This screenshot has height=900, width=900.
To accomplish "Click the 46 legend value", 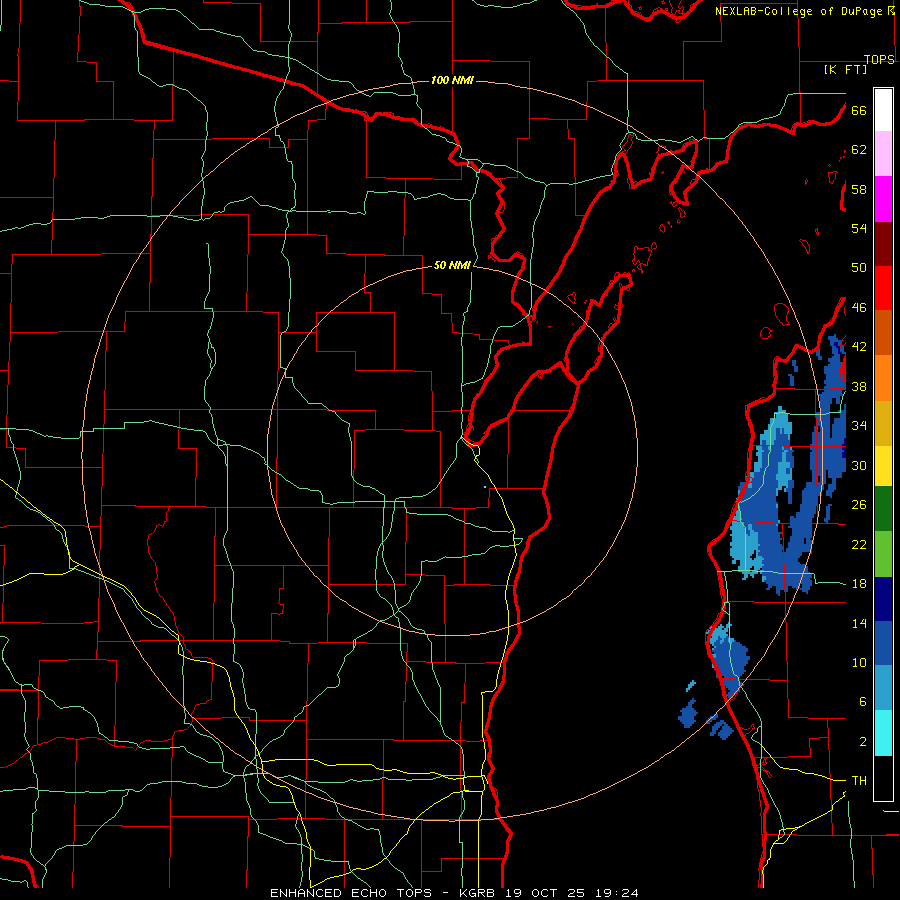I will (859, 308).
